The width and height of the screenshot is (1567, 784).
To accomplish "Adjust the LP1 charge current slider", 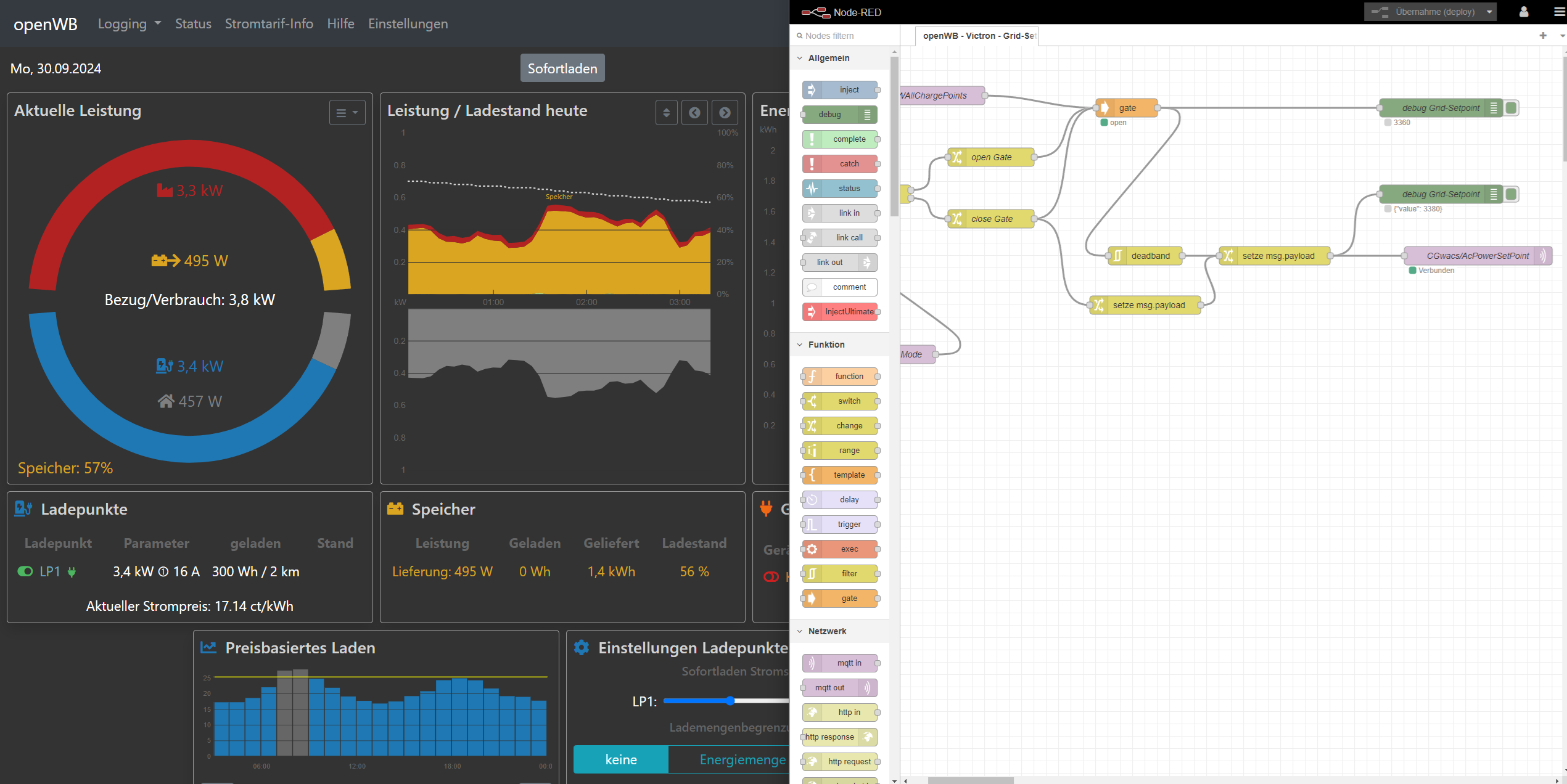I will click(730, 701).
